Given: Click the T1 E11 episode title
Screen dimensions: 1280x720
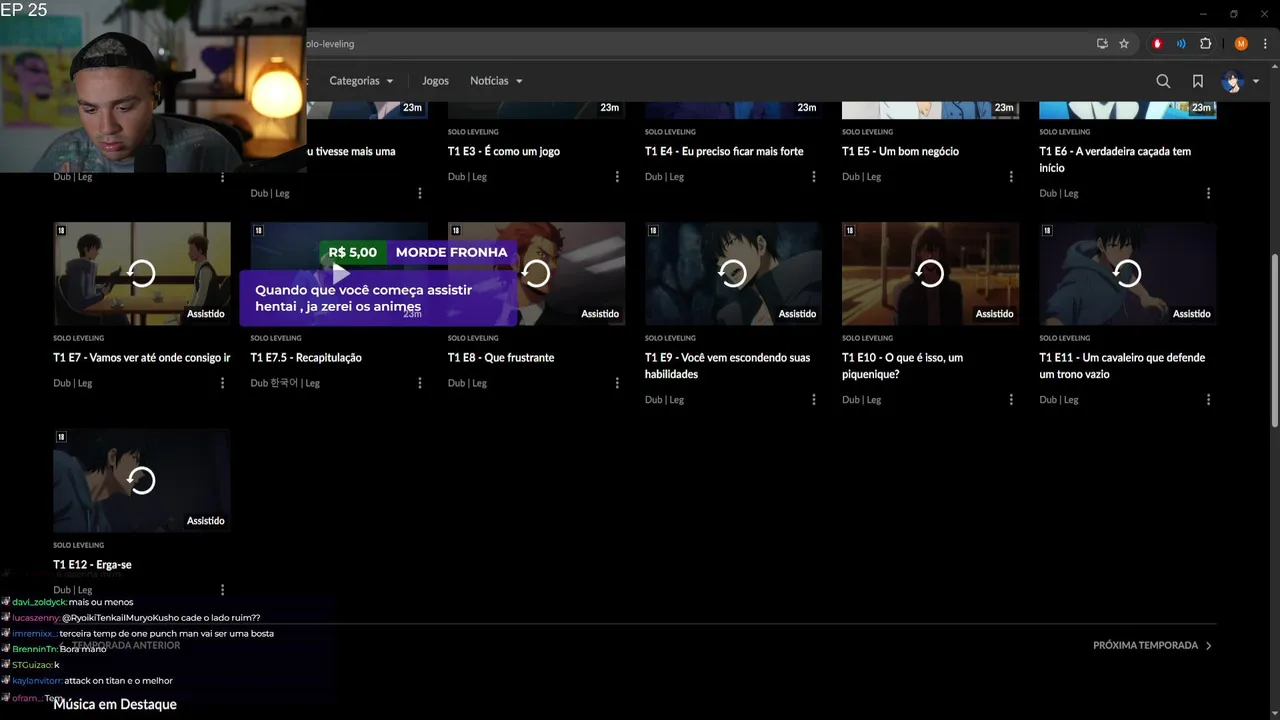Looking at the screenshot, I should 1122,366.
